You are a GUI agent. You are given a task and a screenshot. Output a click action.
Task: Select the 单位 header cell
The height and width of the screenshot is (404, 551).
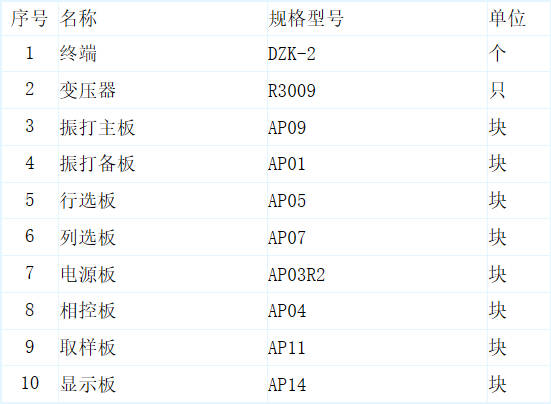click(x=519, y=18)
